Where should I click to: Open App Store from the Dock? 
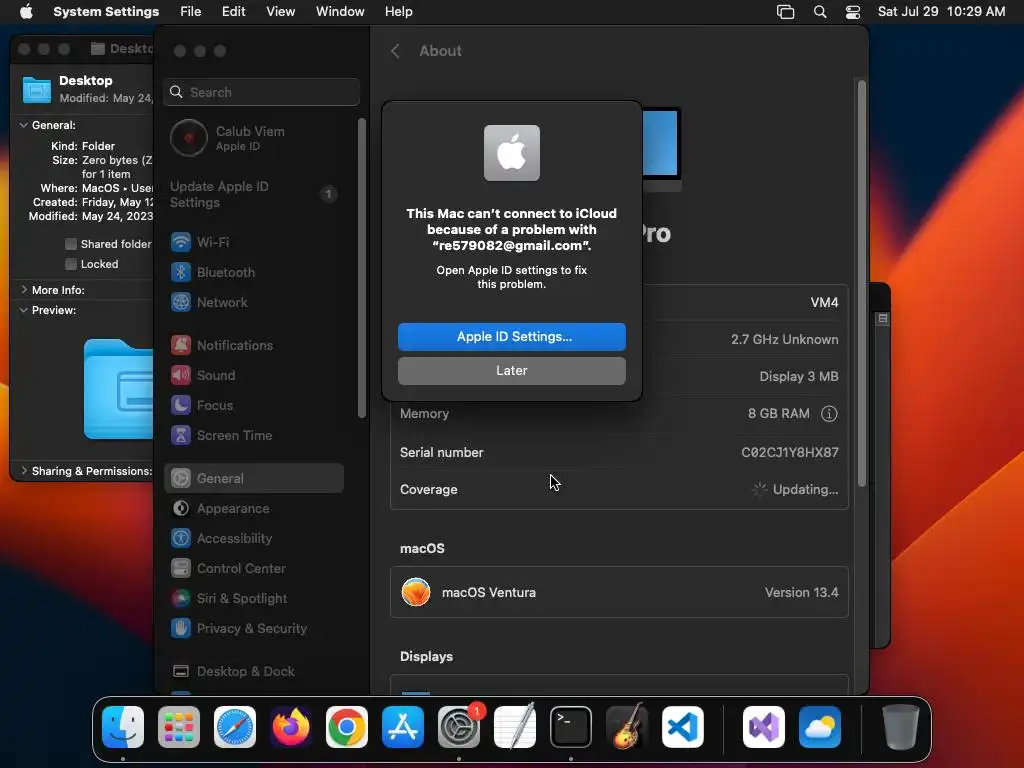[x=403, y=727]
